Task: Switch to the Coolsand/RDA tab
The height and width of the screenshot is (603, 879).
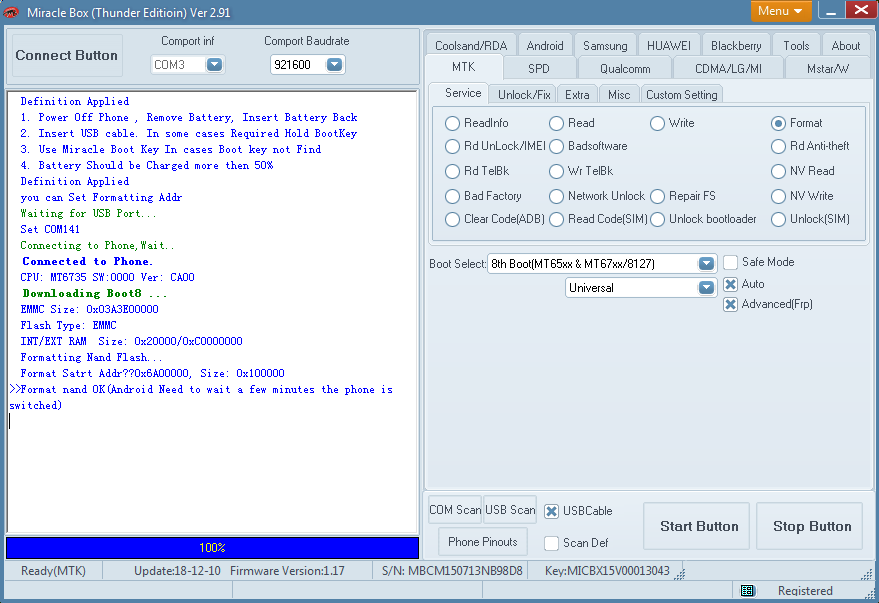Action: pyautogui.click(x=471, y=46)
